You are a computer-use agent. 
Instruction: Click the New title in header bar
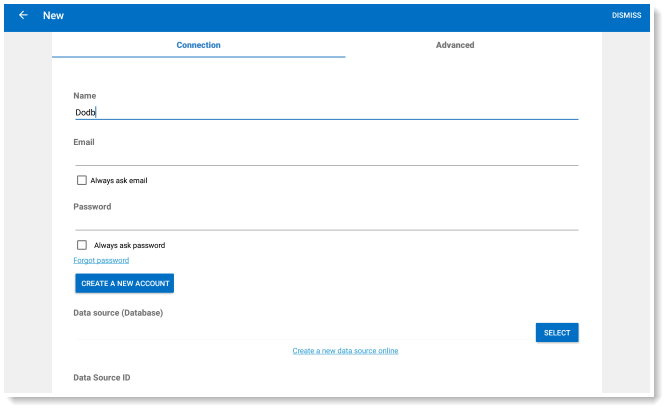(53, 15)
